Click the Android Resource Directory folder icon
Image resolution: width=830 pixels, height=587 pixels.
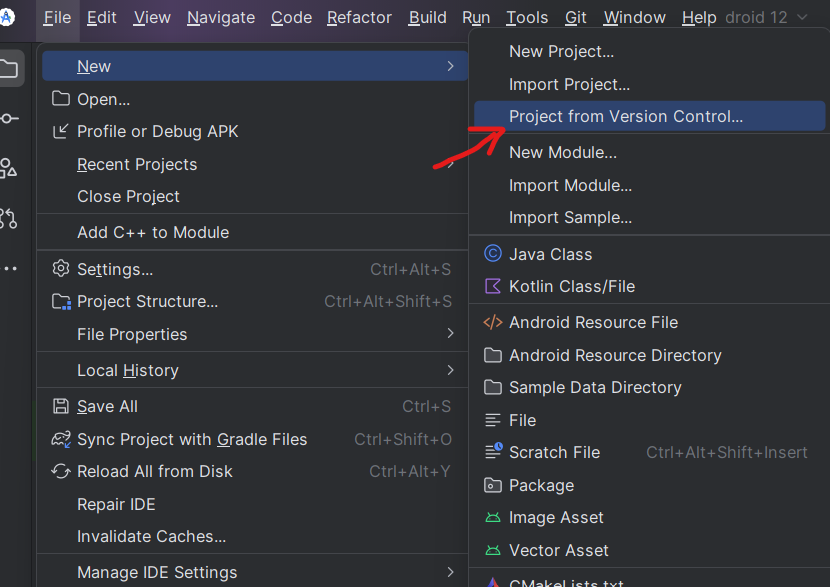493,355
